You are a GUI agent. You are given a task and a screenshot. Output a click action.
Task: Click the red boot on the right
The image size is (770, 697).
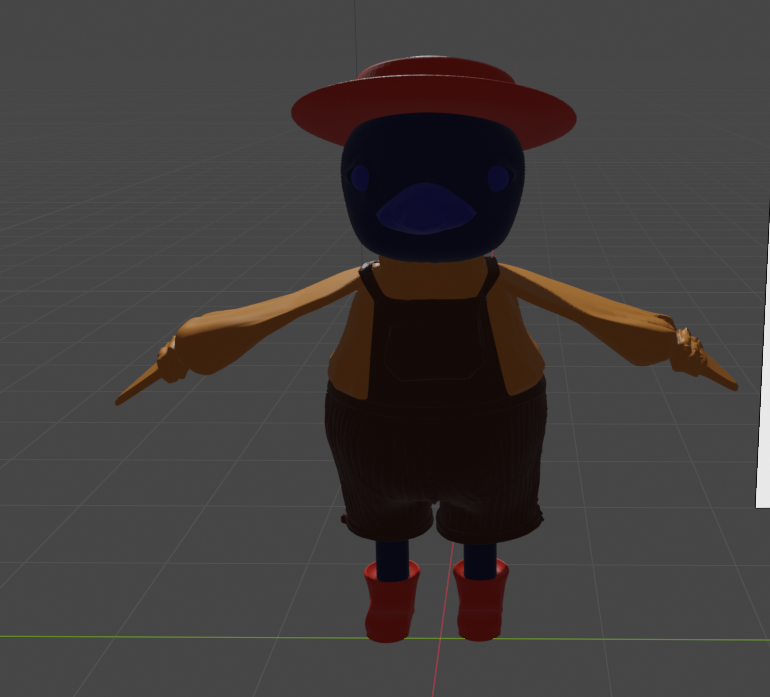tap(481, 603)
